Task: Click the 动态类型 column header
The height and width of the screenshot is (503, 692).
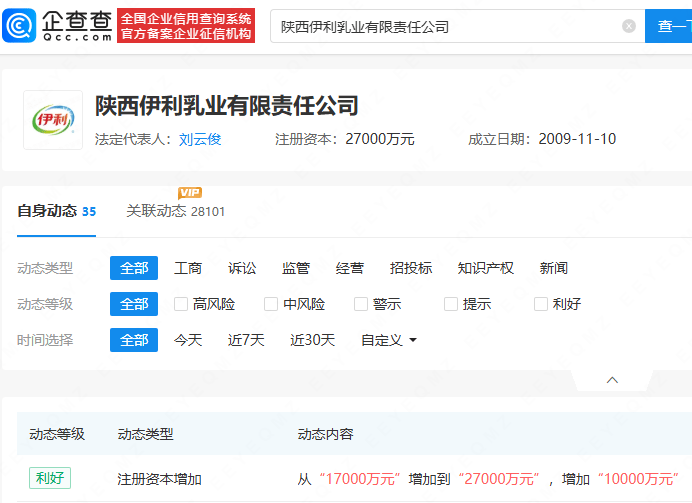Action: pyautogui.click(x=145, y=434)
